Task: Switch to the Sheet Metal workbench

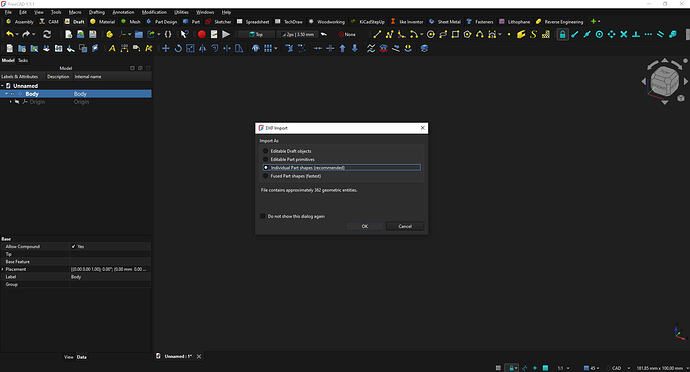Action: 445,22
